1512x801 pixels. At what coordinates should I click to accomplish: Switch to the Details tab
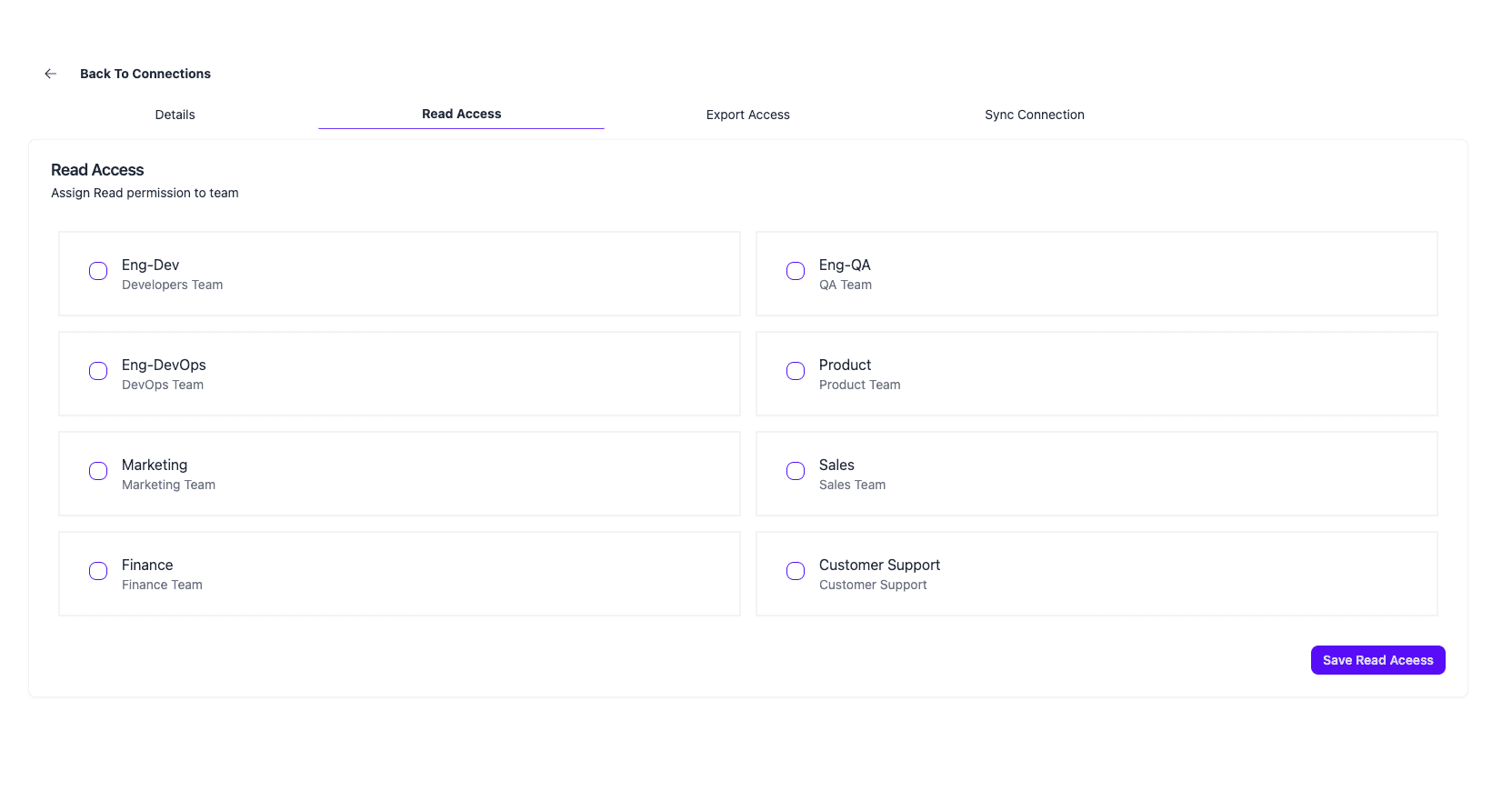175,115
